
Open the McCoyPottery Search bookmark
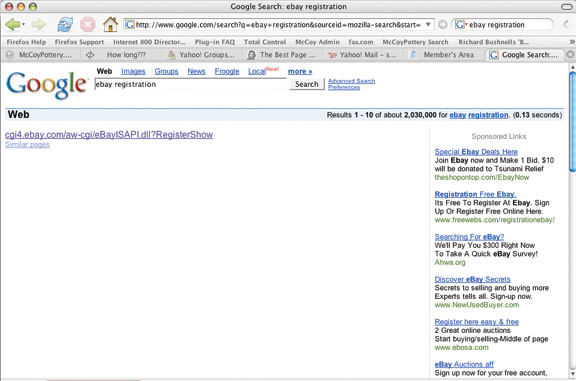(415, 42)
